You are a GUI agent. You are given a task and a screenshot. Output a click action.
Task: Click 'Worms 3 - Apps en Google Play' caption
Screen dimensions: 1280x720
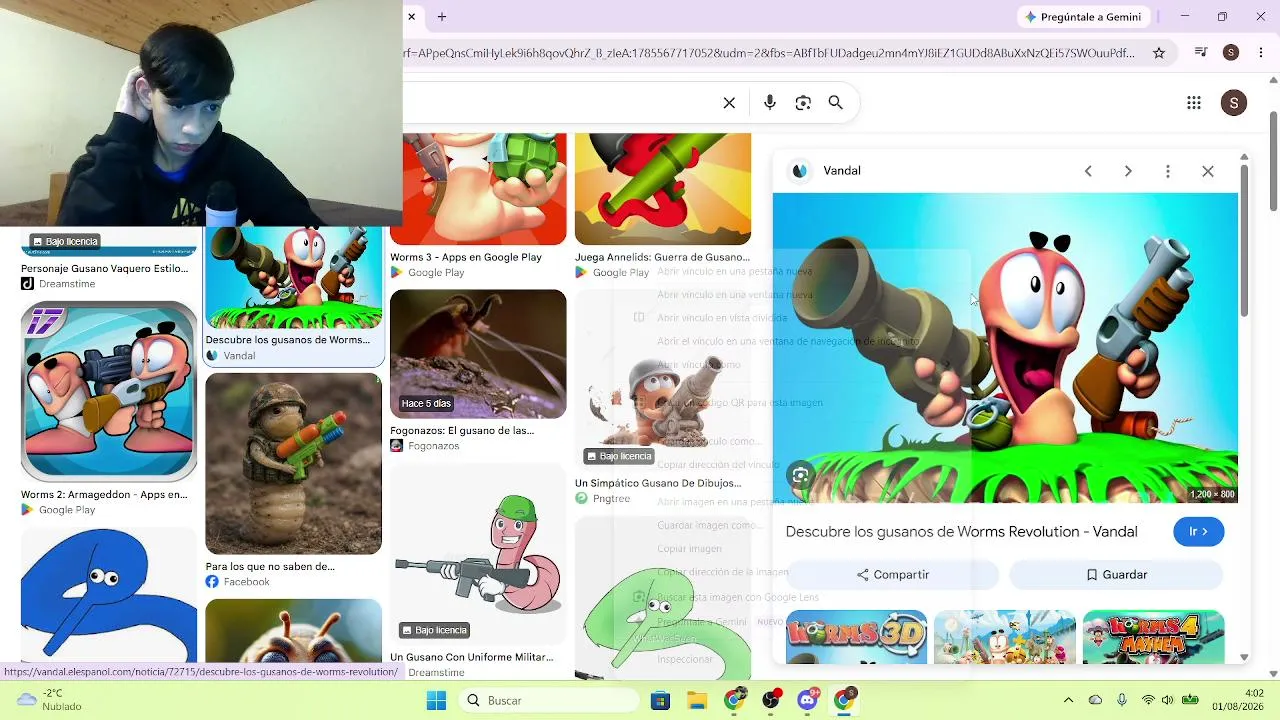coord(466,258)
